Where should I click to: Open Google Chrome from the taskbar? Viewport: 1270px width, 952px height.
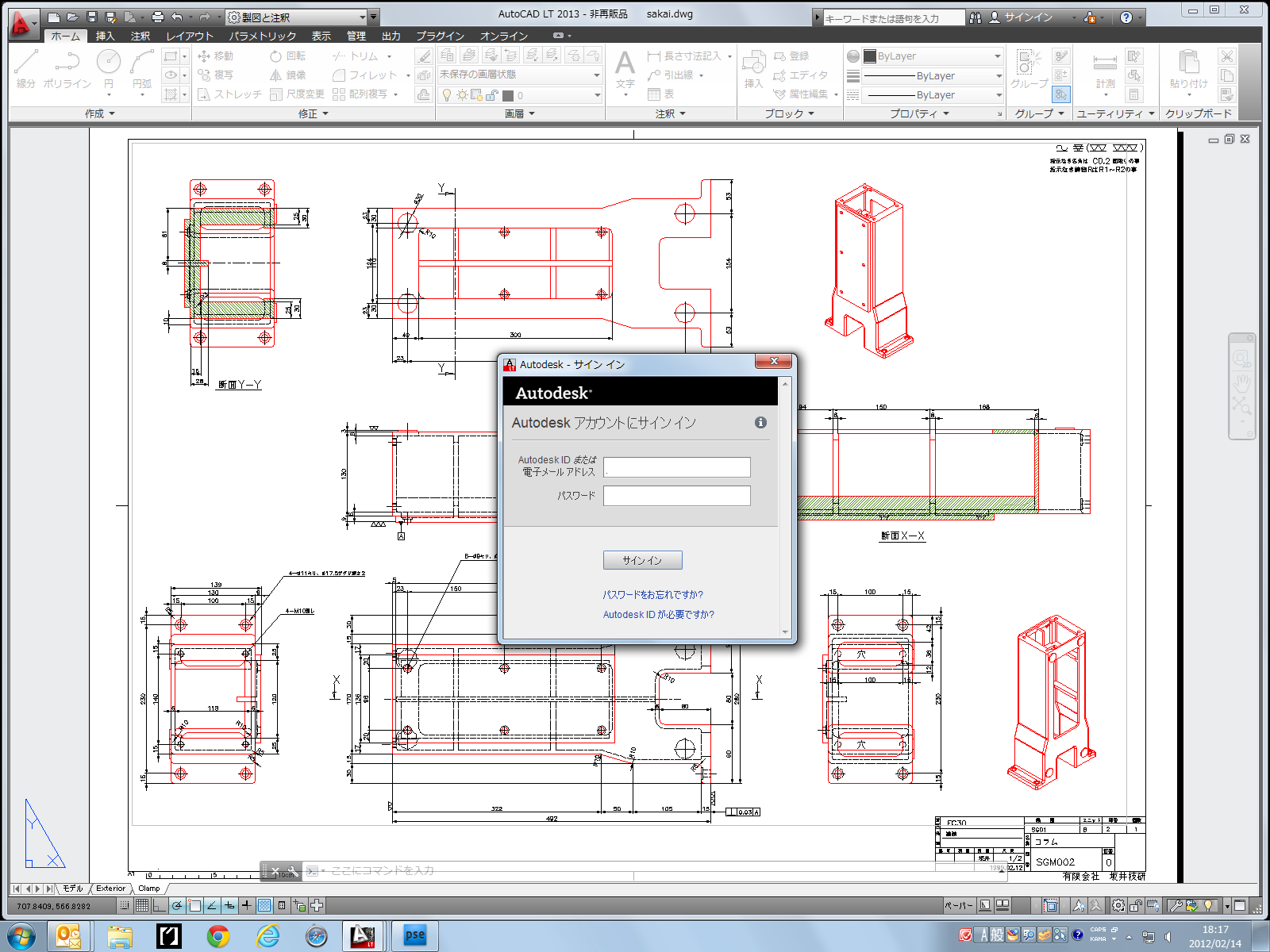[218, 936]
